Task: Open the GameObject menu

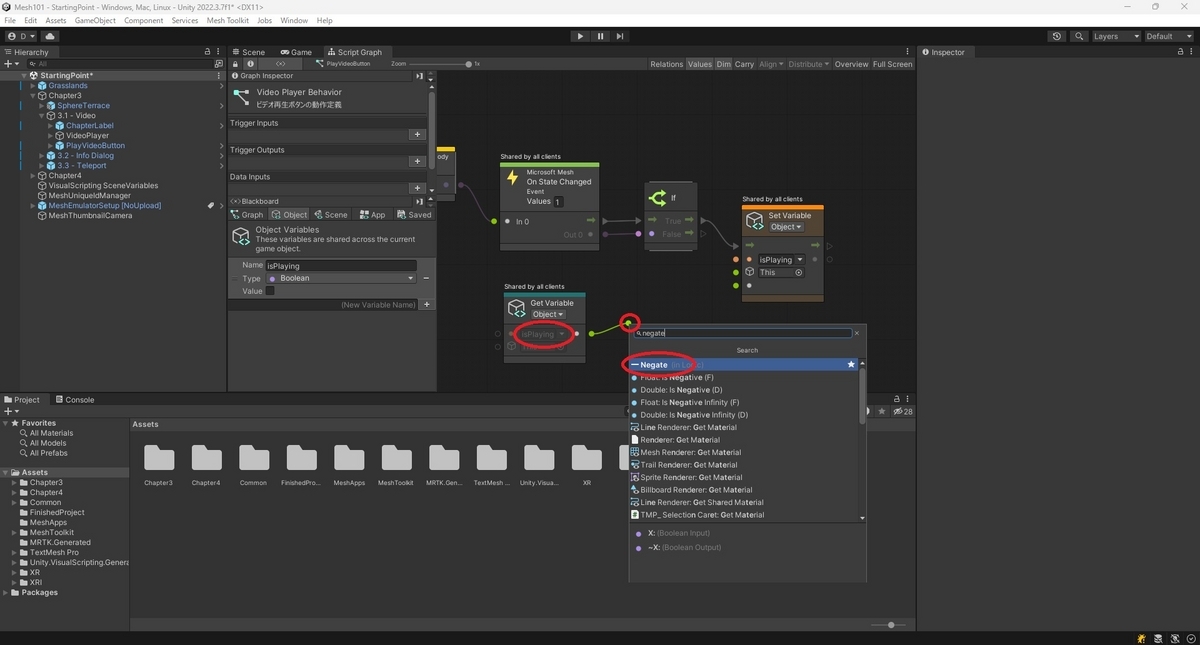Action: (94, 20)
